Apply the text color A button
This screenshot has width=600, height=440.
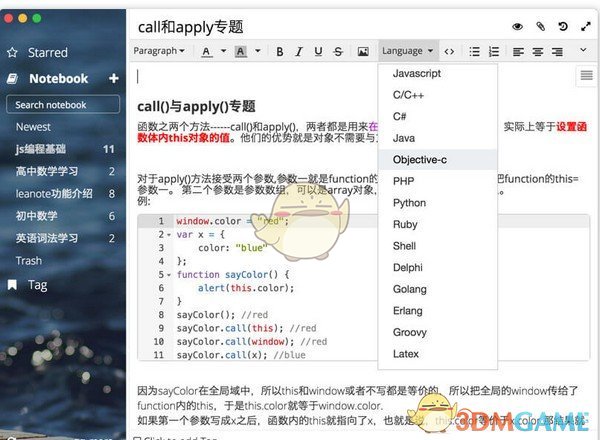[x=206, y=51]
